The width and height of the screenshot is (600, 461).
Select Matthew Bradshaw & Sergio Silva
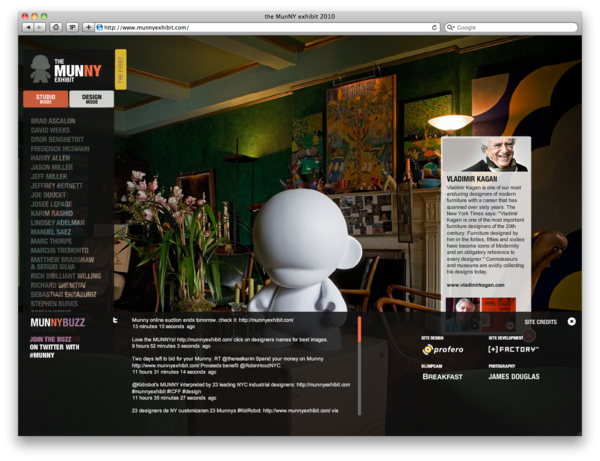[62, 263]
